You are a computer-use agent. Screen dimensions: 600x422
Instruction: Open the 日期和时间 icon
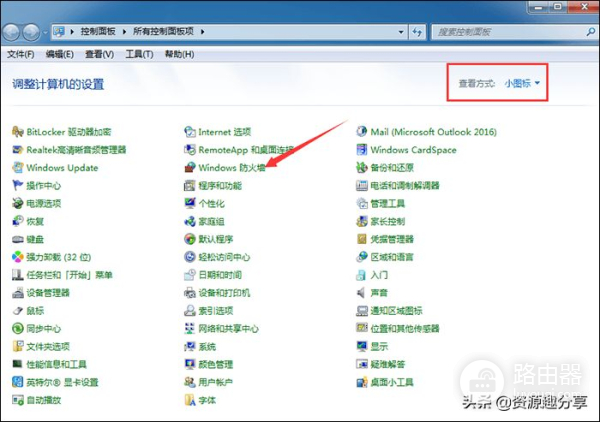click(x=190, y=275)
